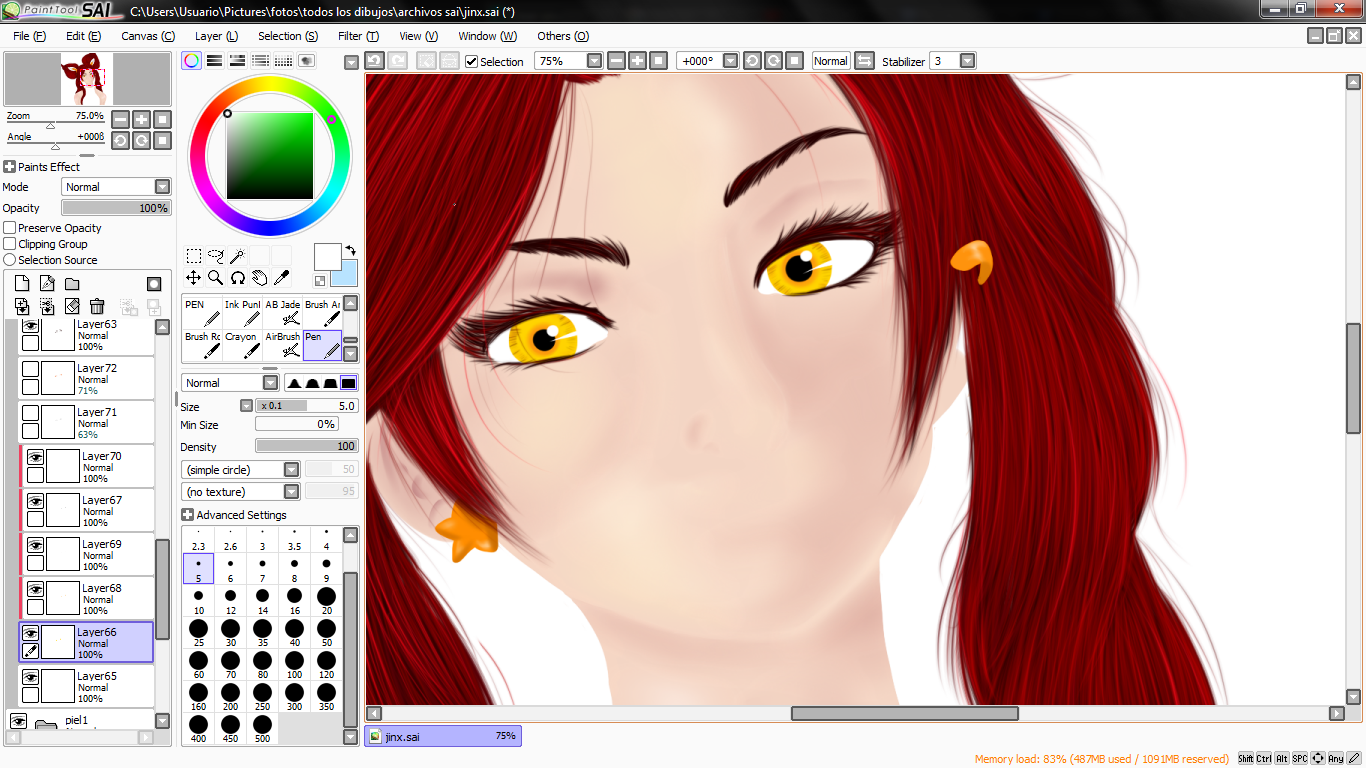Toggle the Clipping Group checkbox
The height and width of the screenshot is (768, 1366).
pyautogui.click(x=10, y=244)
